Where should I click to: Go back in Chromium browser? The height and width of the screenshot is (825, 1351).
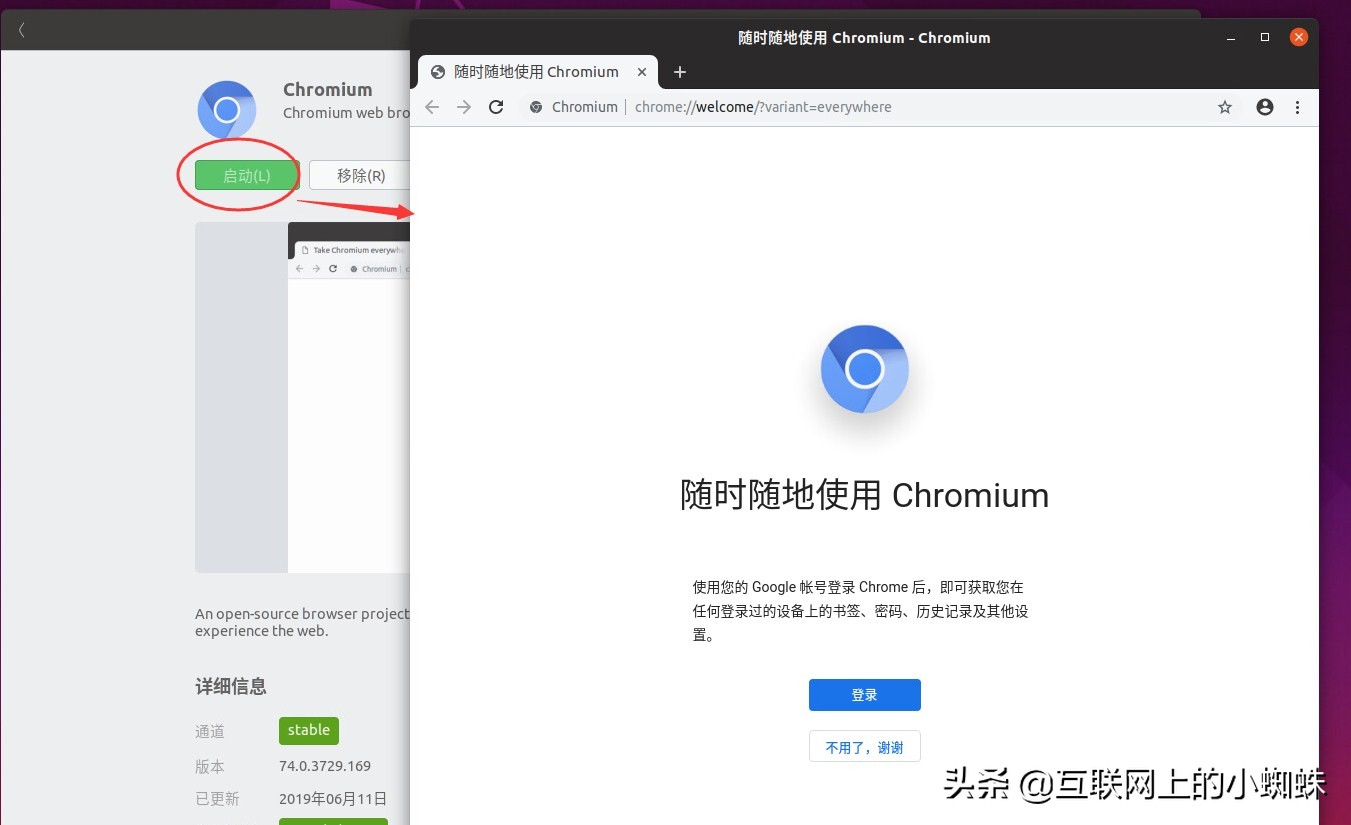[x=432, y=107]
